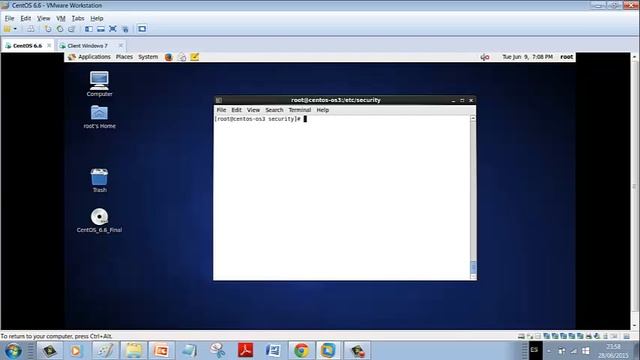640x360 pixels.
Task: Select the CentOS_6.6_Final disc icon
Action: click(99, 220)
